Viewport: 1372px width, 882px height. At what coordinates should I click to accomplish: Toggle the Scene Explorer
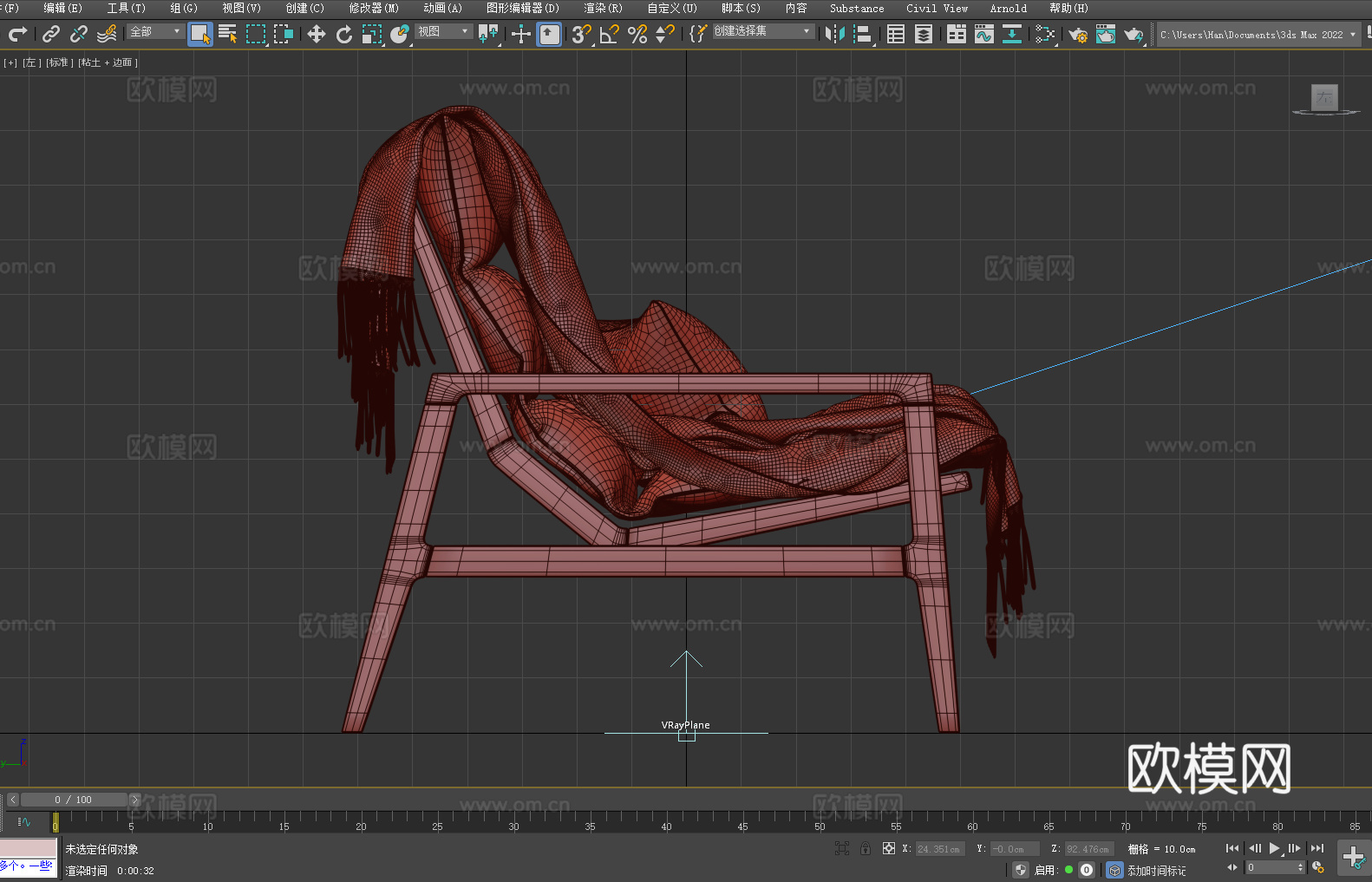click(896, 34)
